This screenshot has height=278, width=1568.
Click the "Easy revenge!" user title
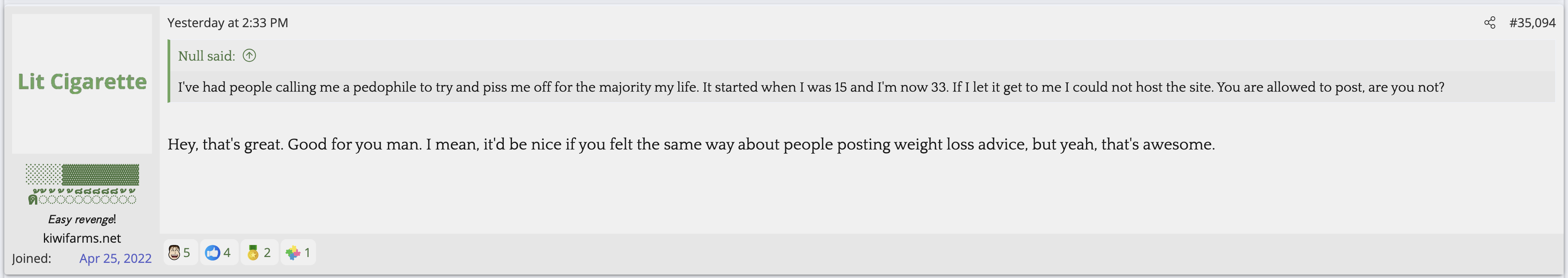[82, 220]
